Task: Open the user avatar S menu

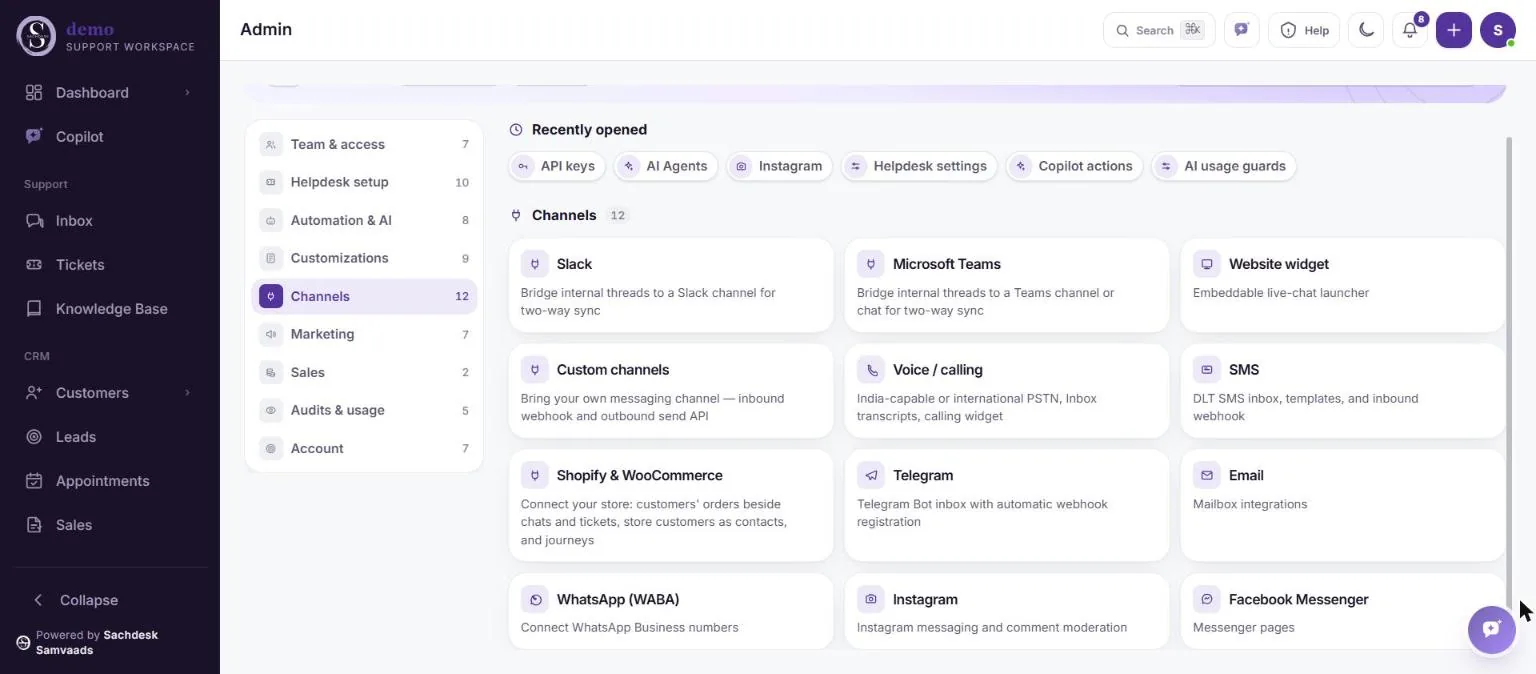Action: tap(1498, 30)
